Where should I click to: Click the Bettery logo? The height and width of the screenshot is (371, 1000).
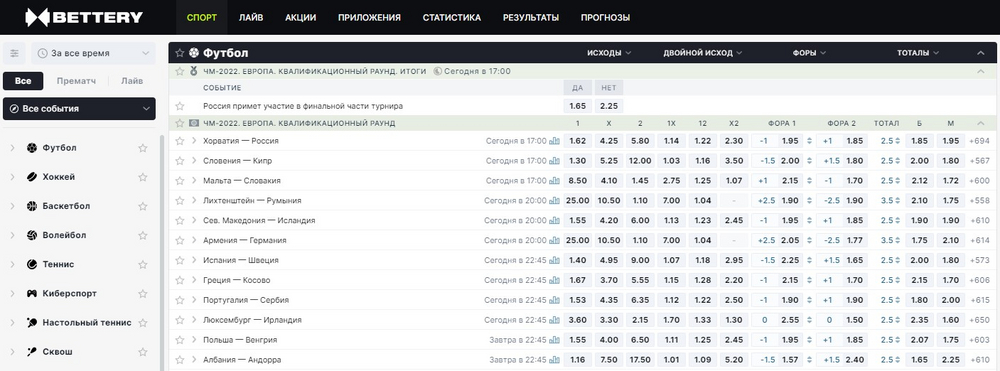[x=84, y=17]
